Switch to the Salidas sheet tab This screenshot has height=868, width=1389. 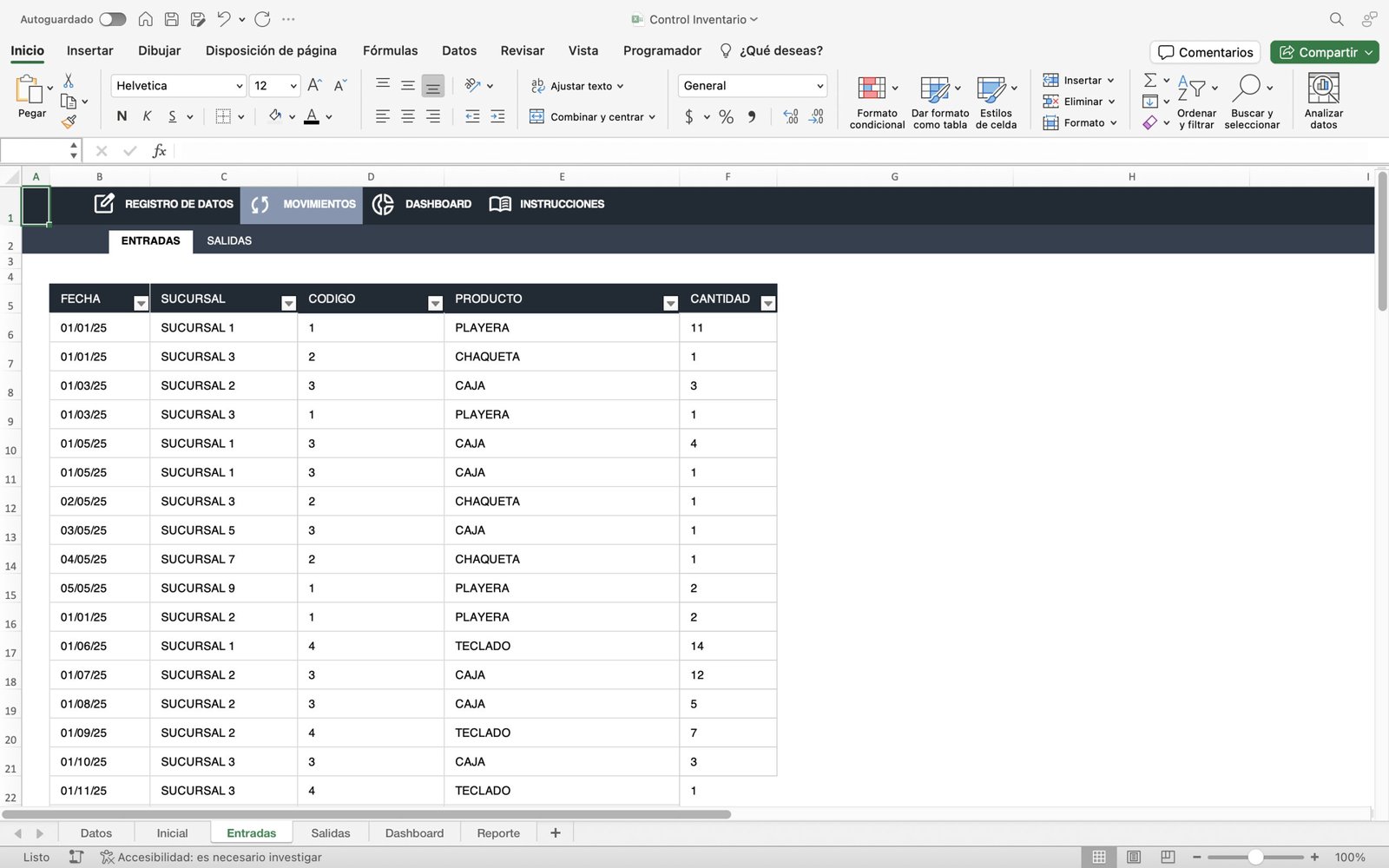[330, 833]
